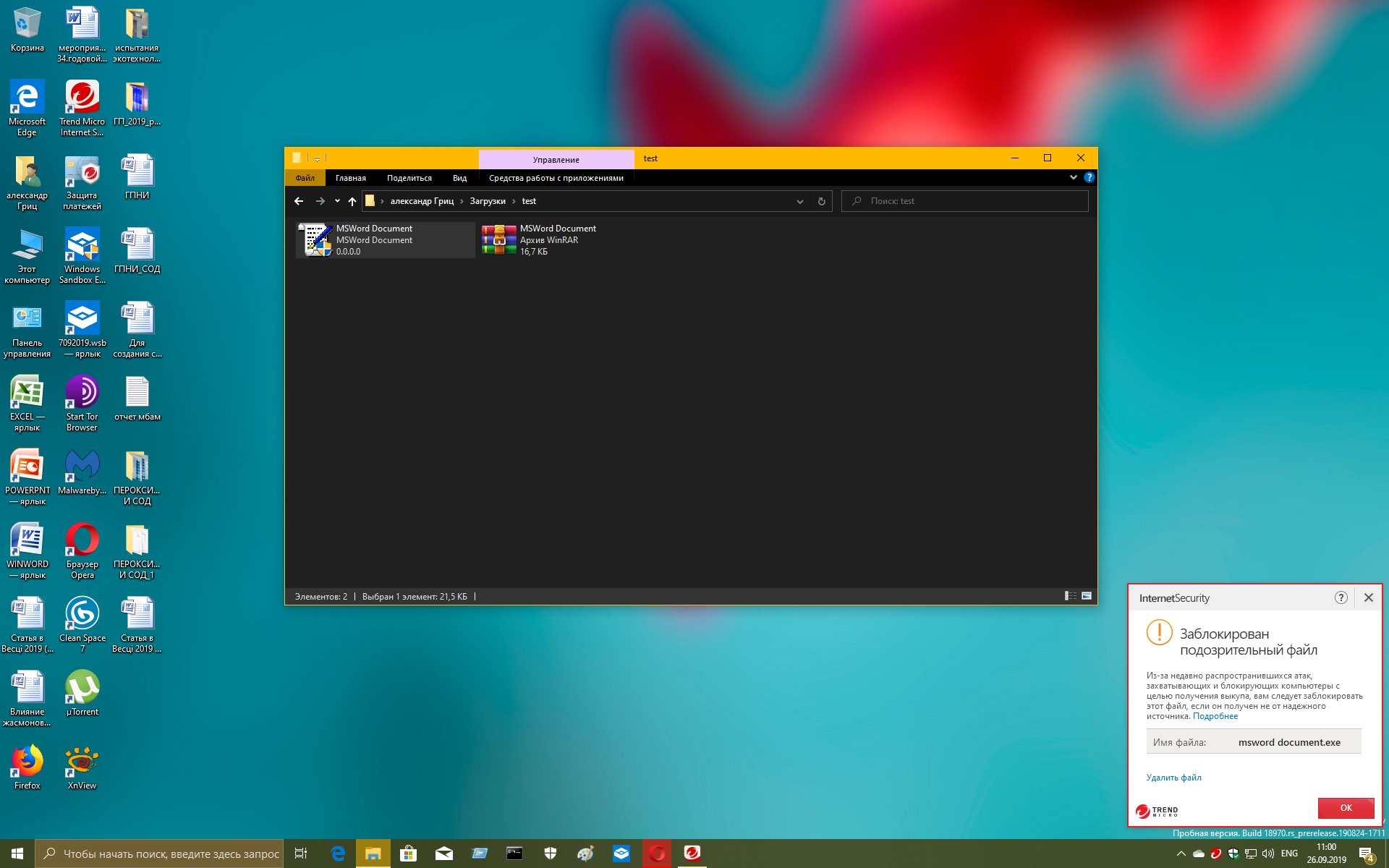Expand the ribbon with the chevron
Screen dimensions: 1389x868
[x=1073, y=177]
